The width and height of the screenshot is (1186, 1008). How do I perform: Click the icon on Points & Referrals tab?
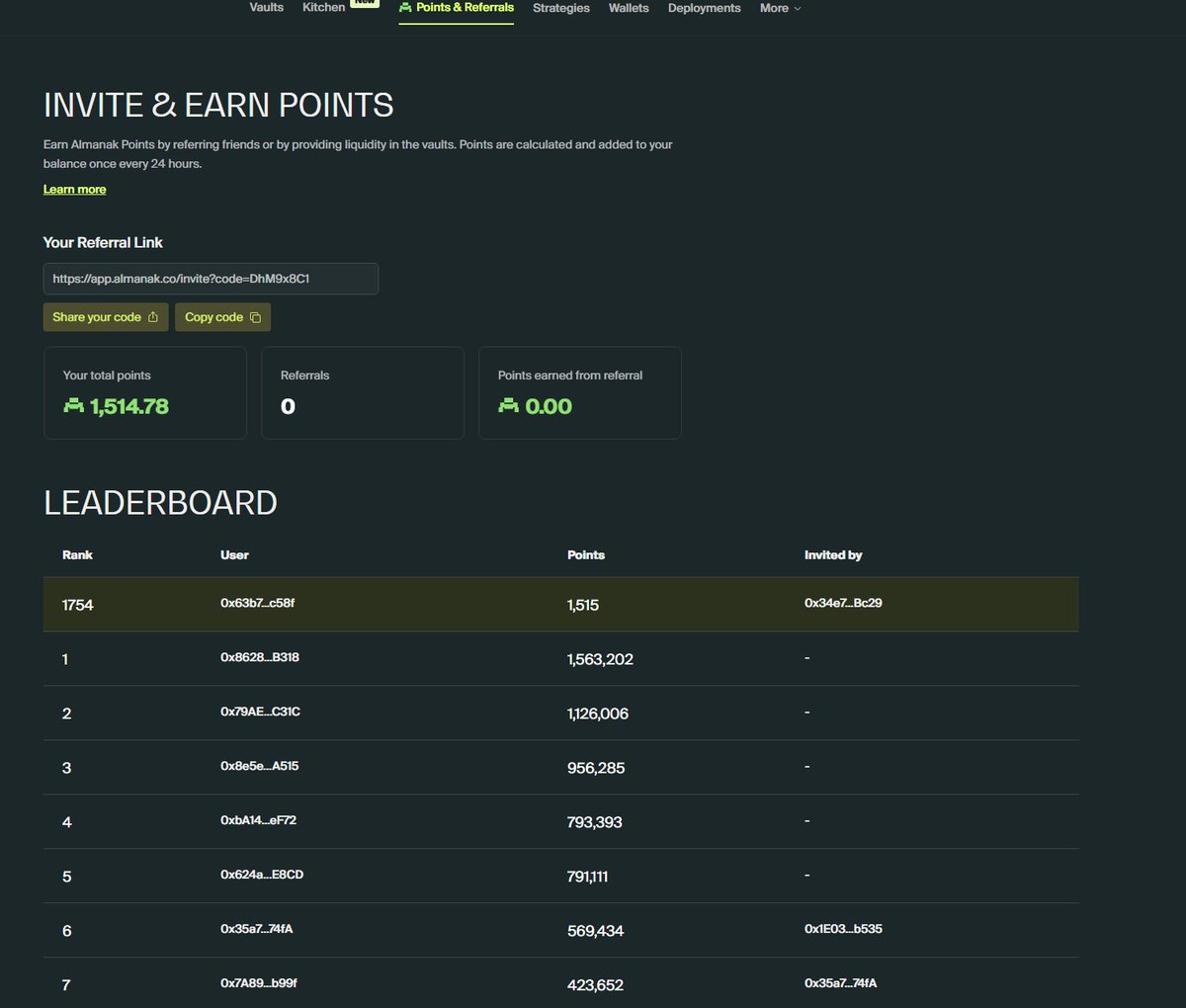click(x=405, y=8)
